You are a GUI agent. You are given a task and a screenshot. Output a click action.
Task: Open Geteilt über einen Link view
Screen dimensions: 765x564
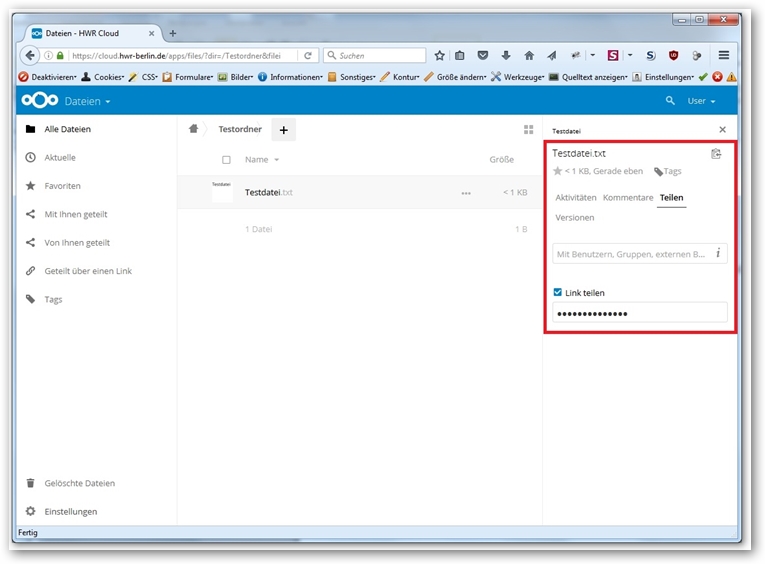[x=88, y=270]
